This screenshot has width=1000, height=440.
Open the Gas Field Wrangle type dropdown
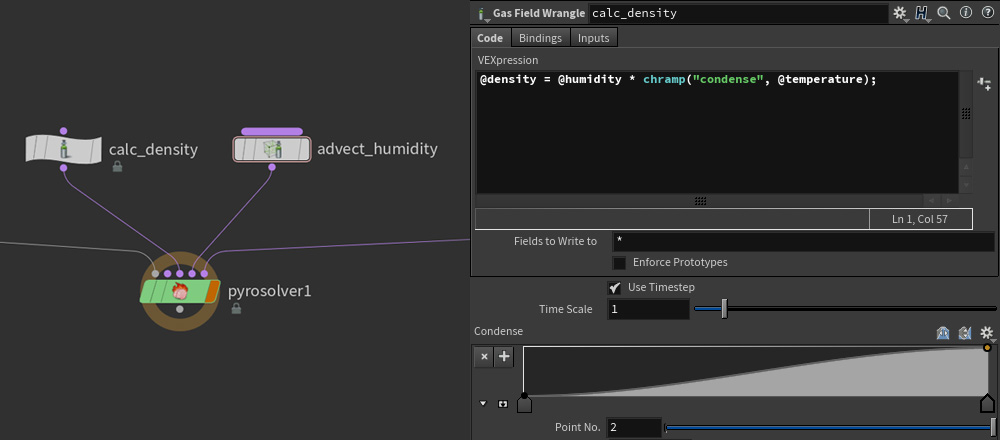coord(483,14)
